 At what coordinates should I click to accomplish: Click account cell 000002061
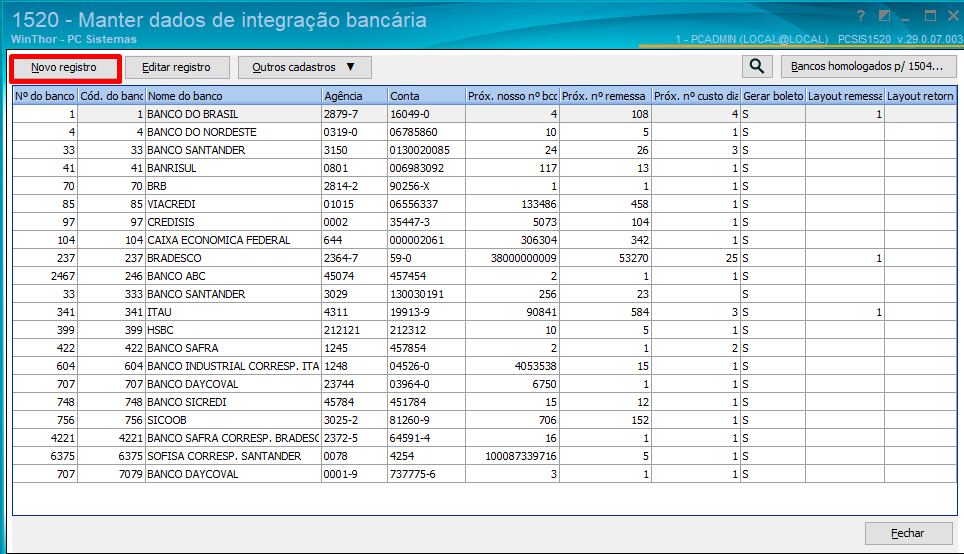(426, 240)
